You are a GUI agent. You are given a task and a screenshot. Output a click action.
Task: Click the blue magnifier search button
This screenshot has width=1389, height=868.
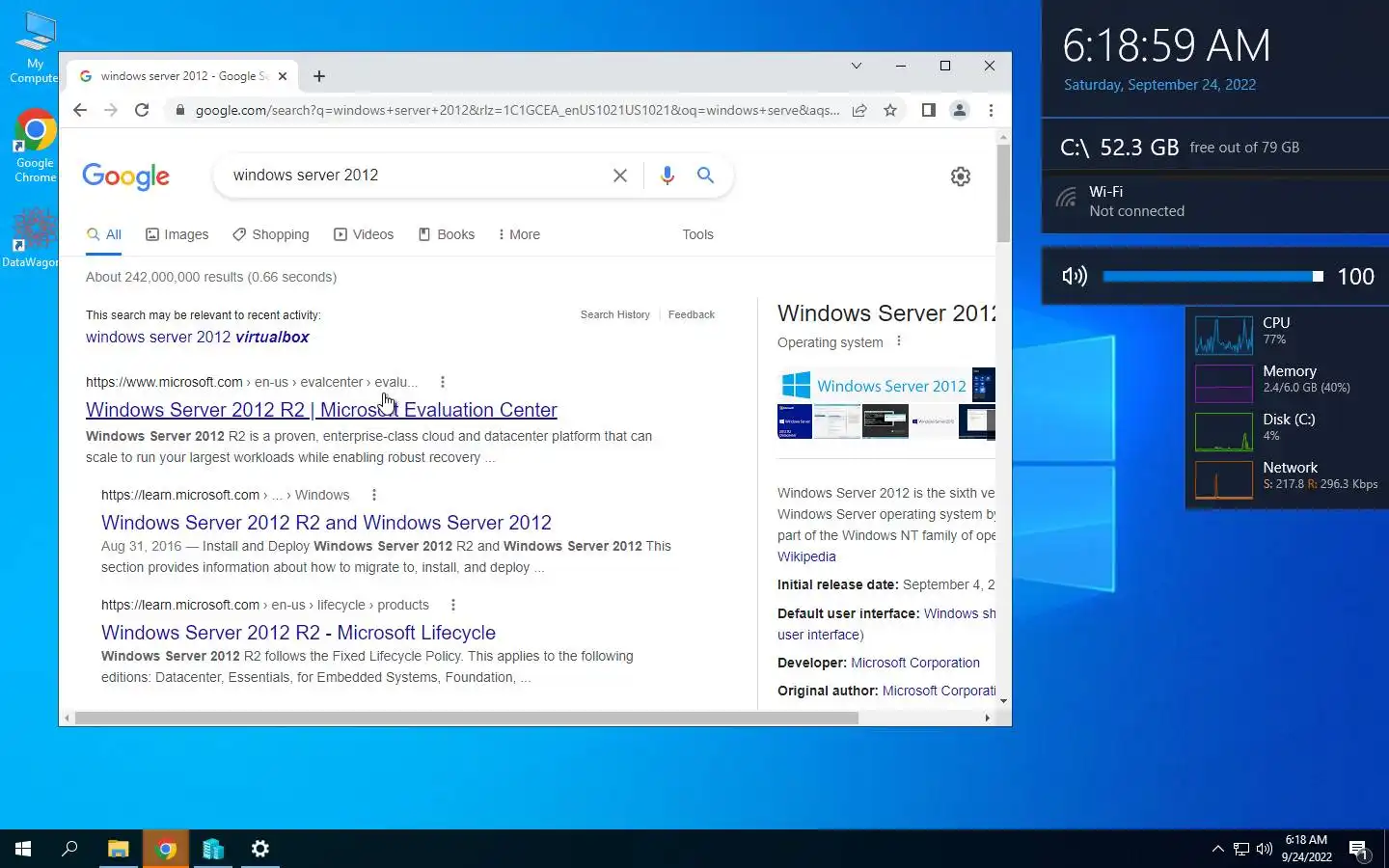coord(706,176)
